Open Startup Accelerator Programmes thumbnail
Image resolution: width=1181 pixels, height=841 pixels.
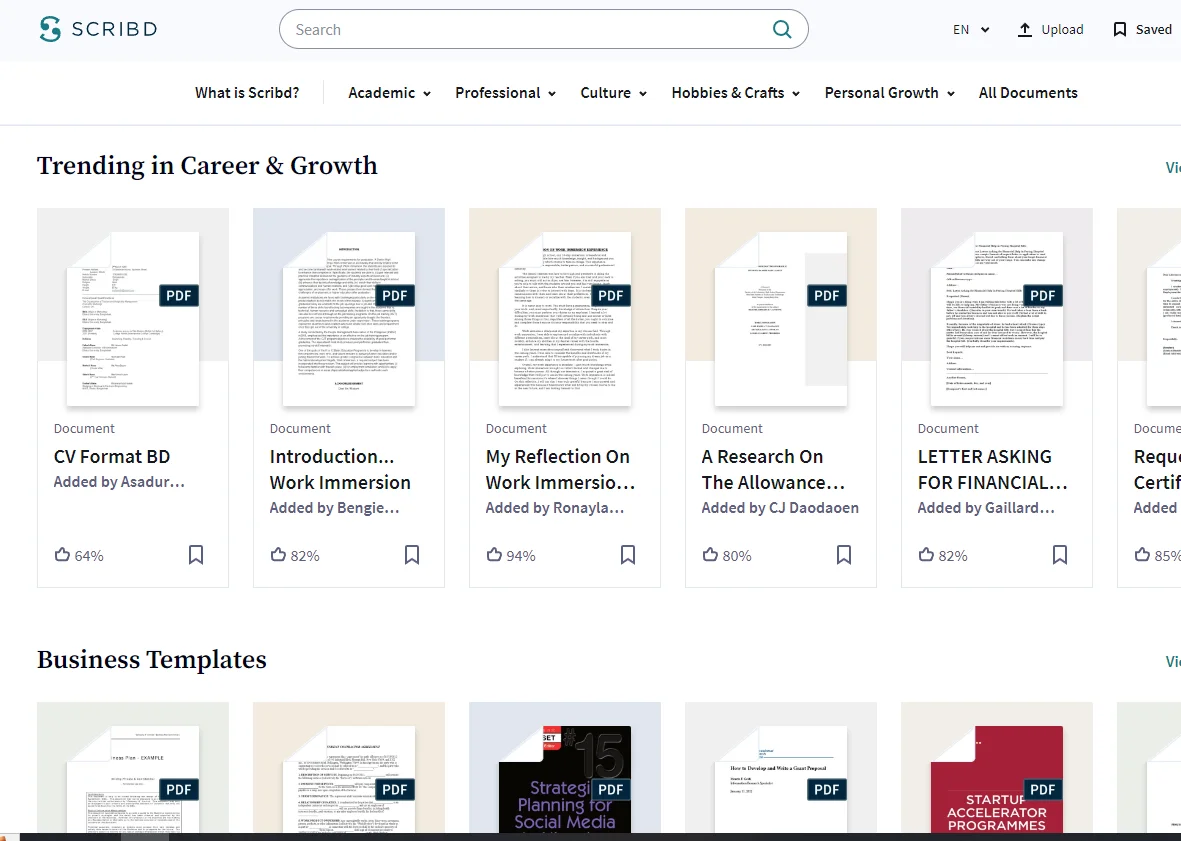click(996, 779)
